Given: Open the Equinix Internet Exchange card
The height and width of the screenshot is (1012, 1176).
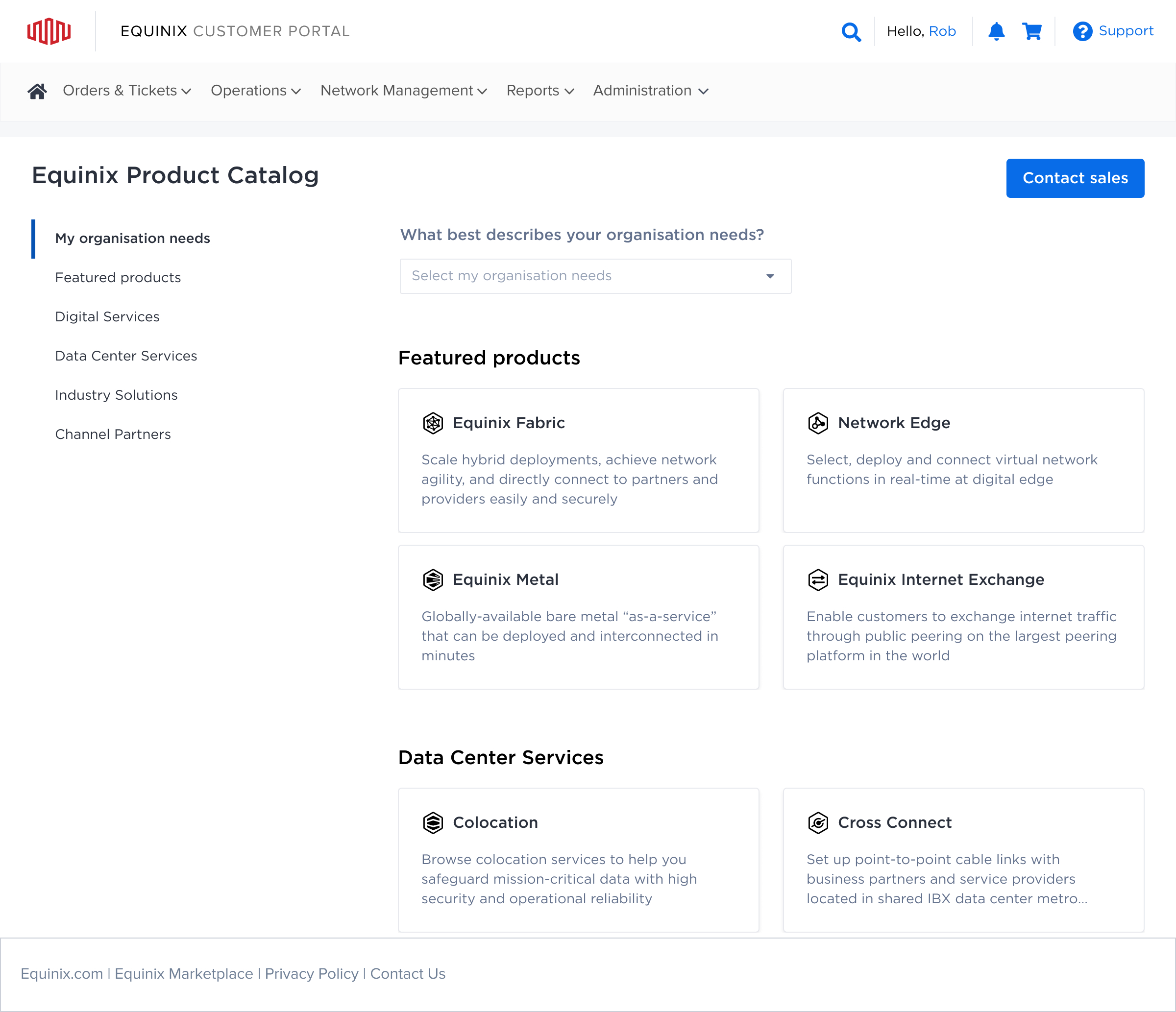Looking at the screenshot, I should click(x=962, y=617).
